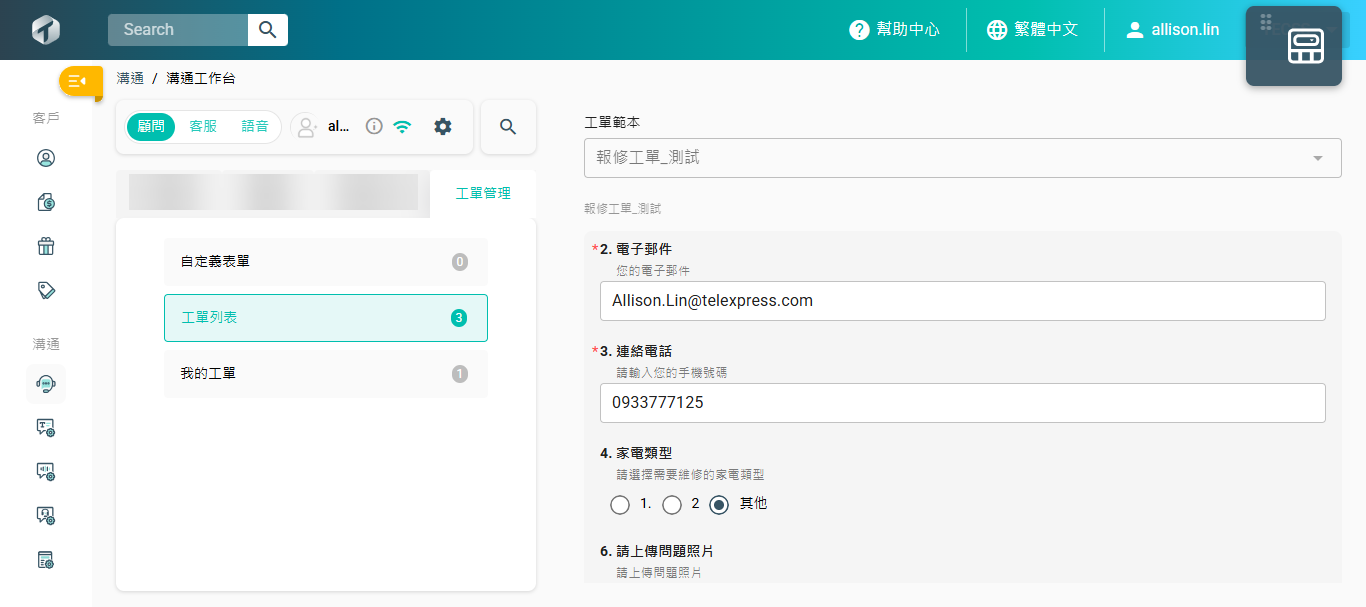Switch to the 客服 mode tab

pos(203,127)
